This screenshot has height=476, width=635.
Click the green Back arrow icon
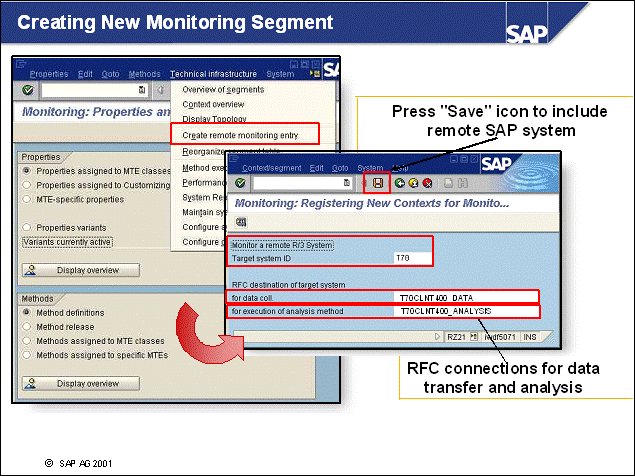[400, 184]
